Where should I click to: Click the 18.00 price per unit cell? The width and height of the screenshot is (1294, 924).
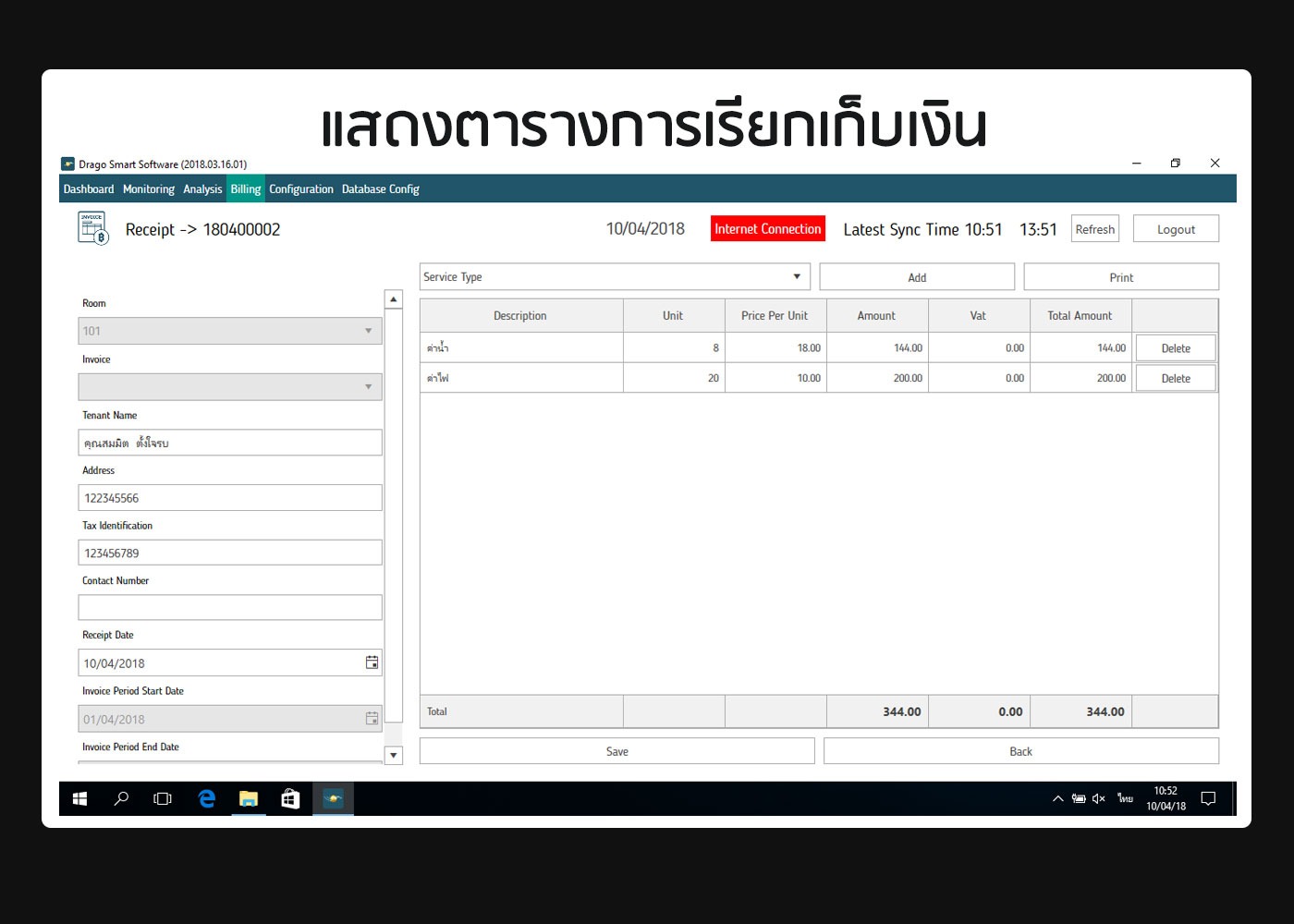click(775, 348)
